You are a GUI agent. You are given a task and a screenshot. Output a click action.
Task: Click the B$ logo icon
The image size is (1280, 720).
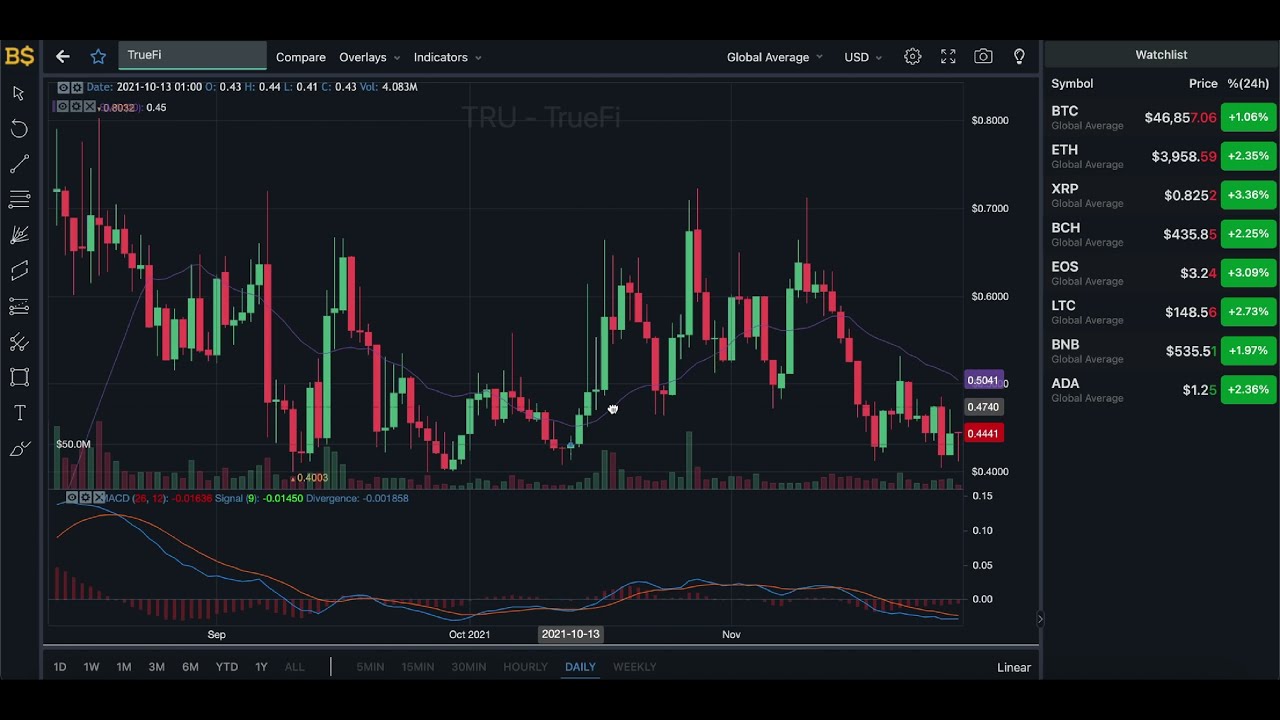coord(19,56)
